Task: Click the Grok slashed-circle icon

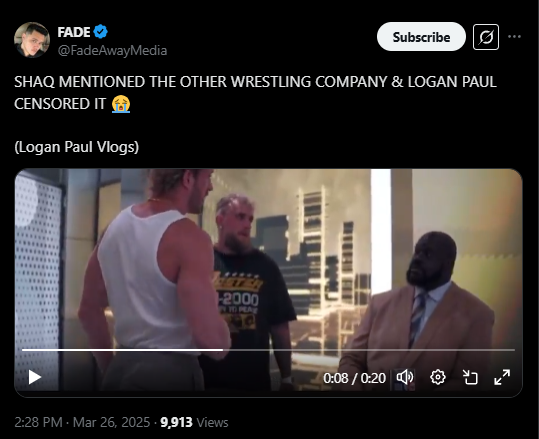Action: pos(486,37)
